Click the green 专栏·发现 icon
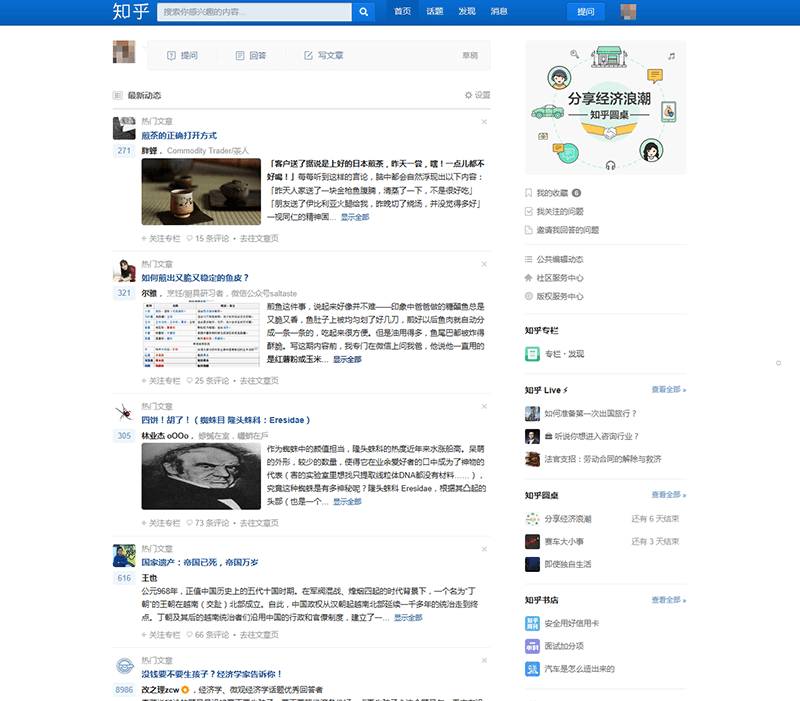800x701 pixels. [x=532, y=354]
